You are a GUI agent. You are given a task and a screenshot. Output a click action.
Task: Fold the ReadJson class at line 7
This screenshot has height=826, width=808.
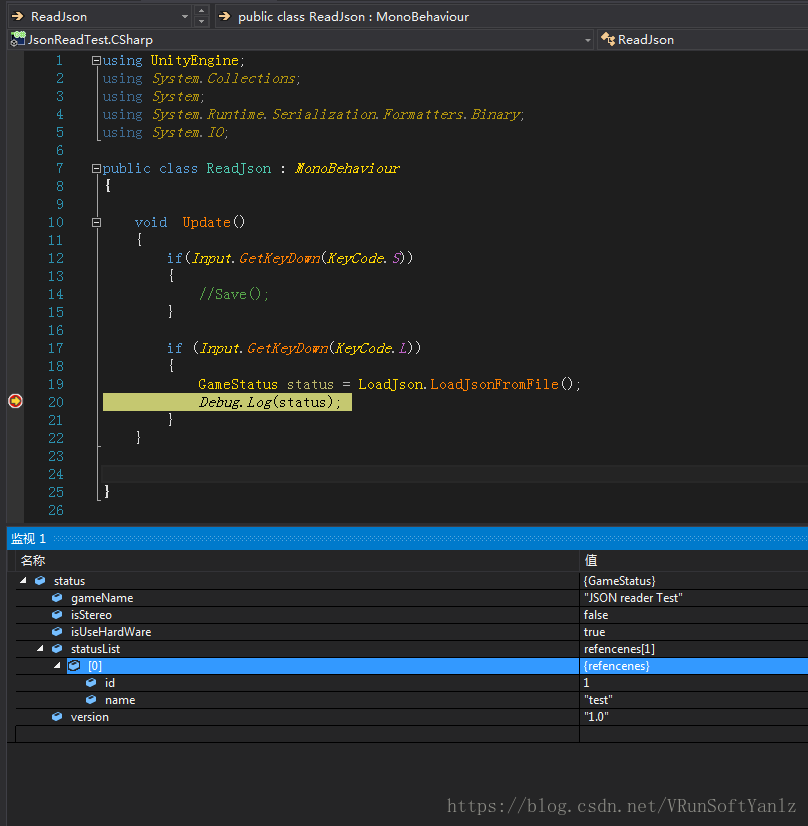96,169
